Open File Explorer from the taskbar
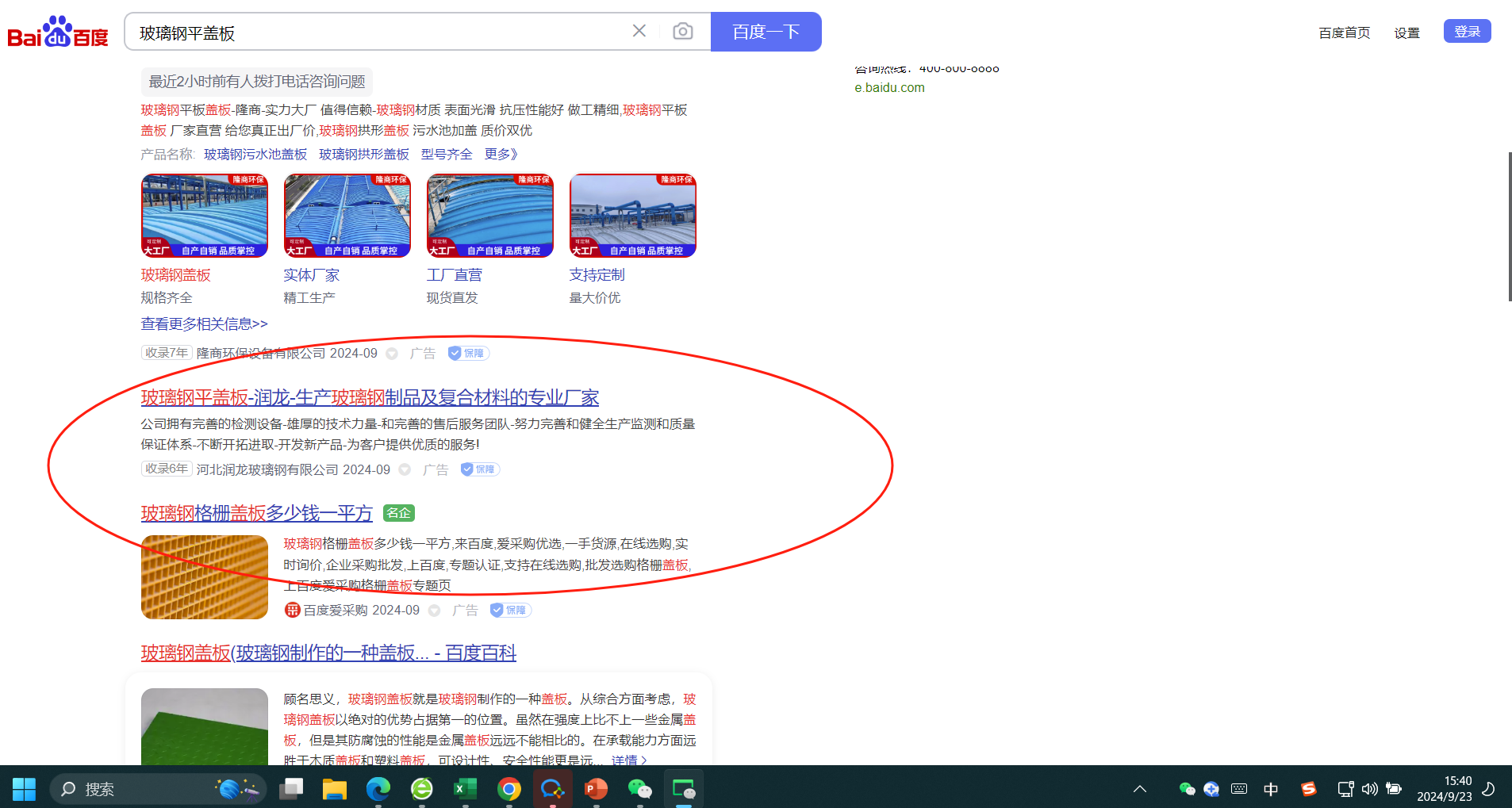The width and height of the screenshot is (1512, 808). (335, 788)
